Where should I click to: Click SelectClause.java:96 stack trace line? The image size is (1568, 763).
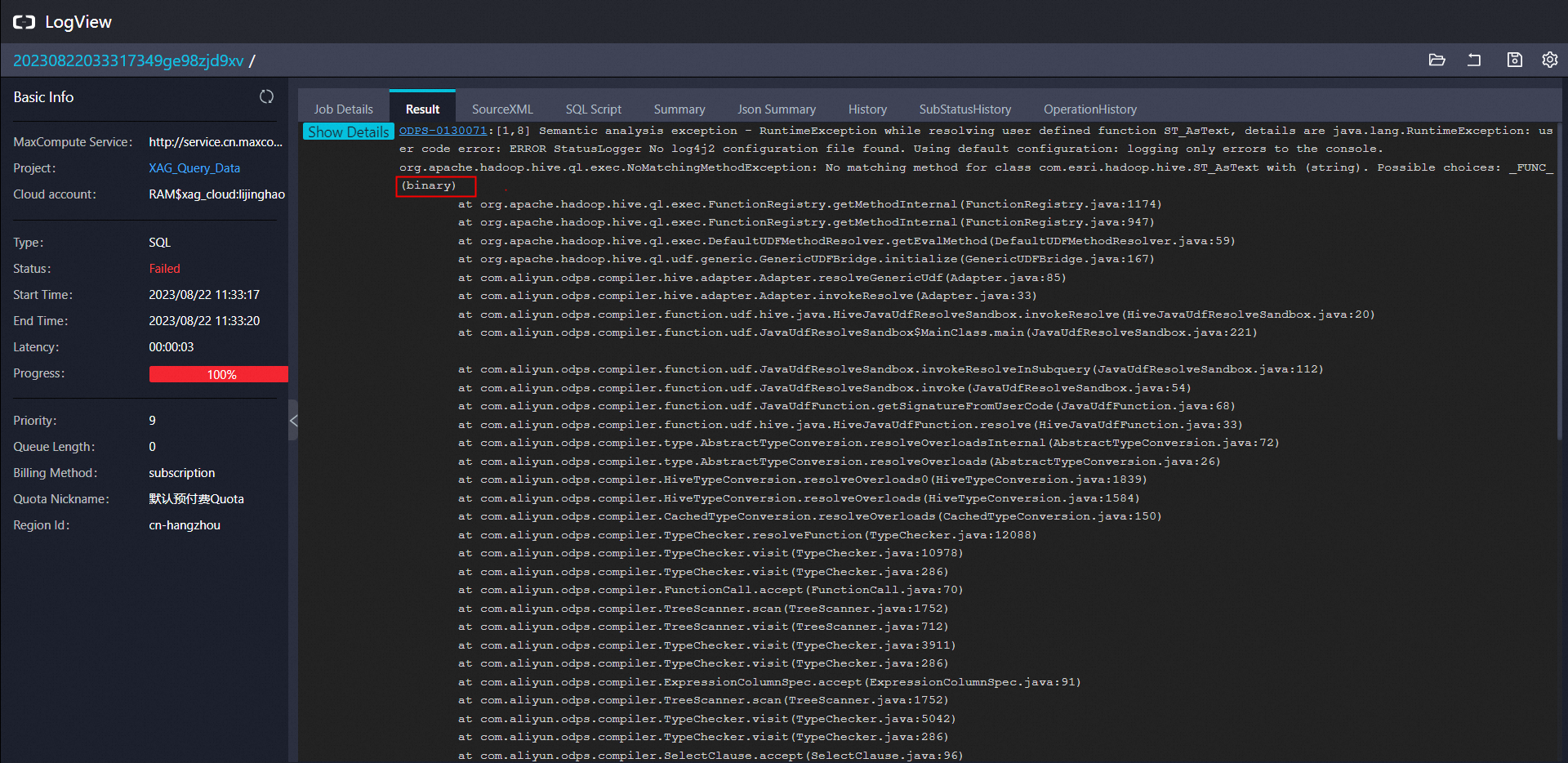point(710,756)
